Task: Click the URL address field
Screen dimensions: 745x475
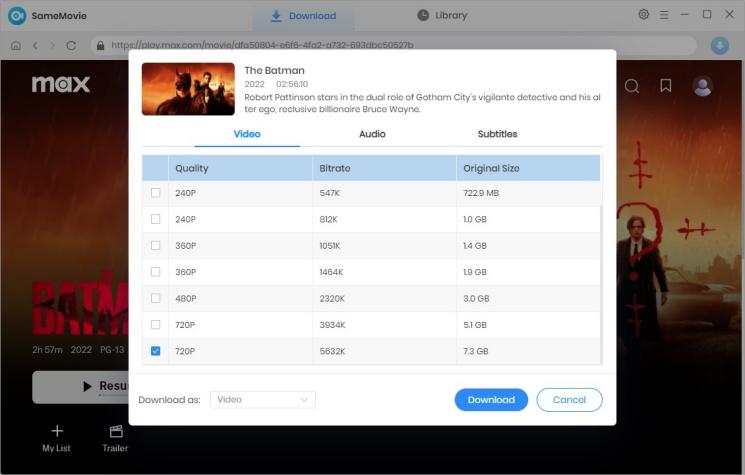Action: tap(394, 45)
